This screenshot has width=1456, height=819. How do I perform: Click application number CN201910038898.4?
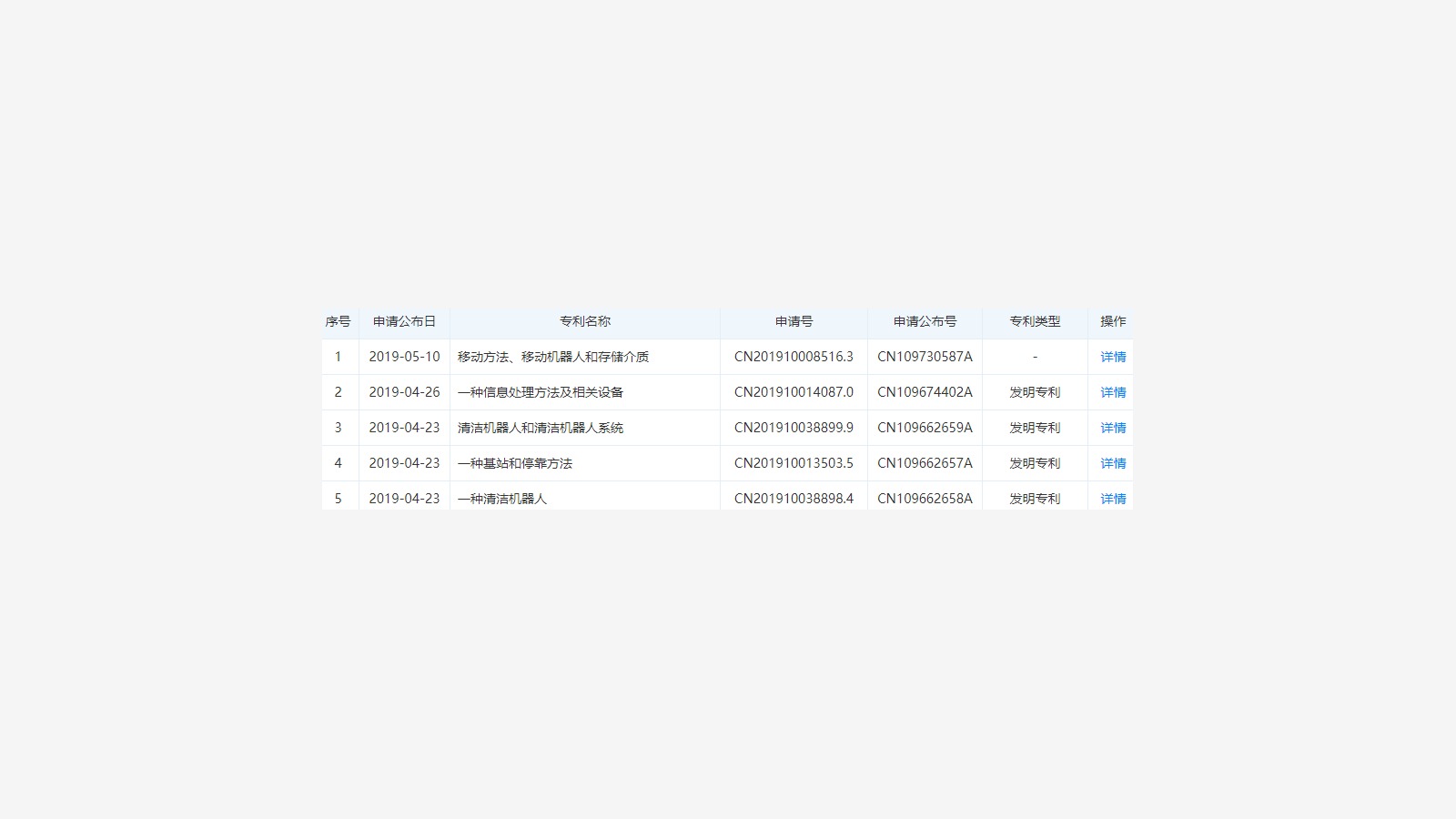794,499
